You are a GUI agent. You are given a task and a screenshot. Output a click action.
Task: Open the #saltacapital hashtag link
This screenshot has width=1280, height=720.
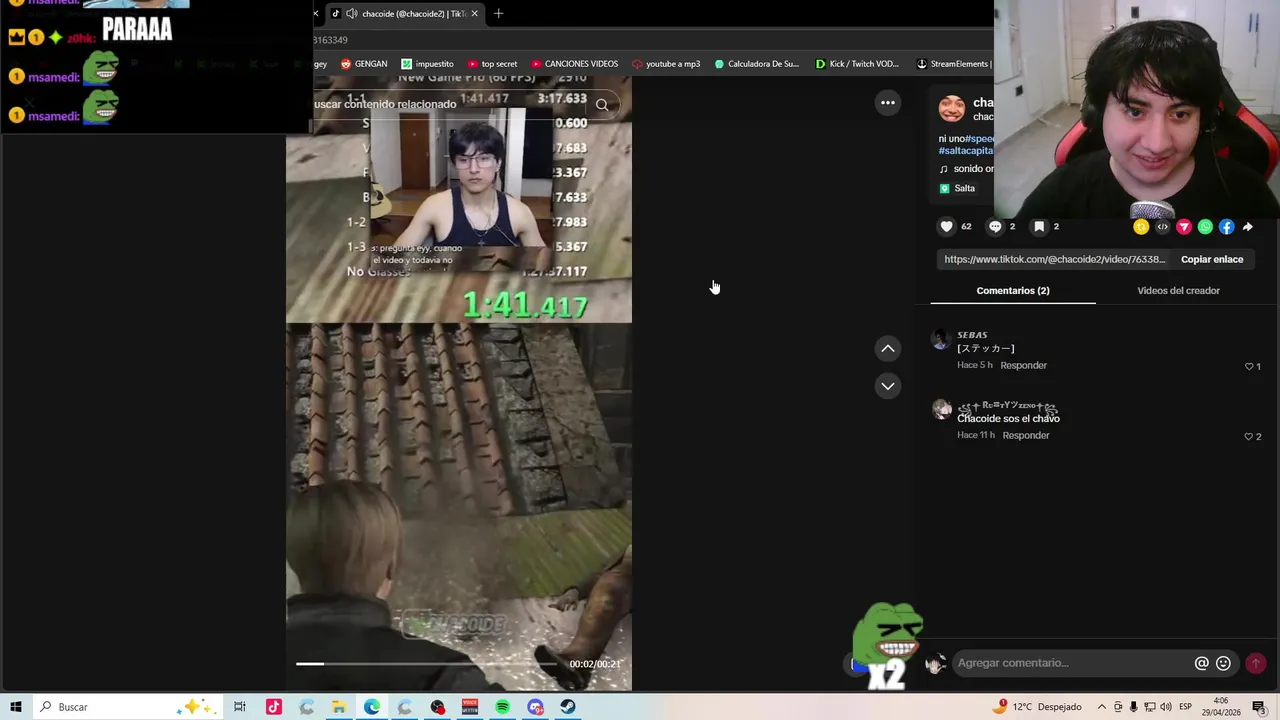pos(966,150)
